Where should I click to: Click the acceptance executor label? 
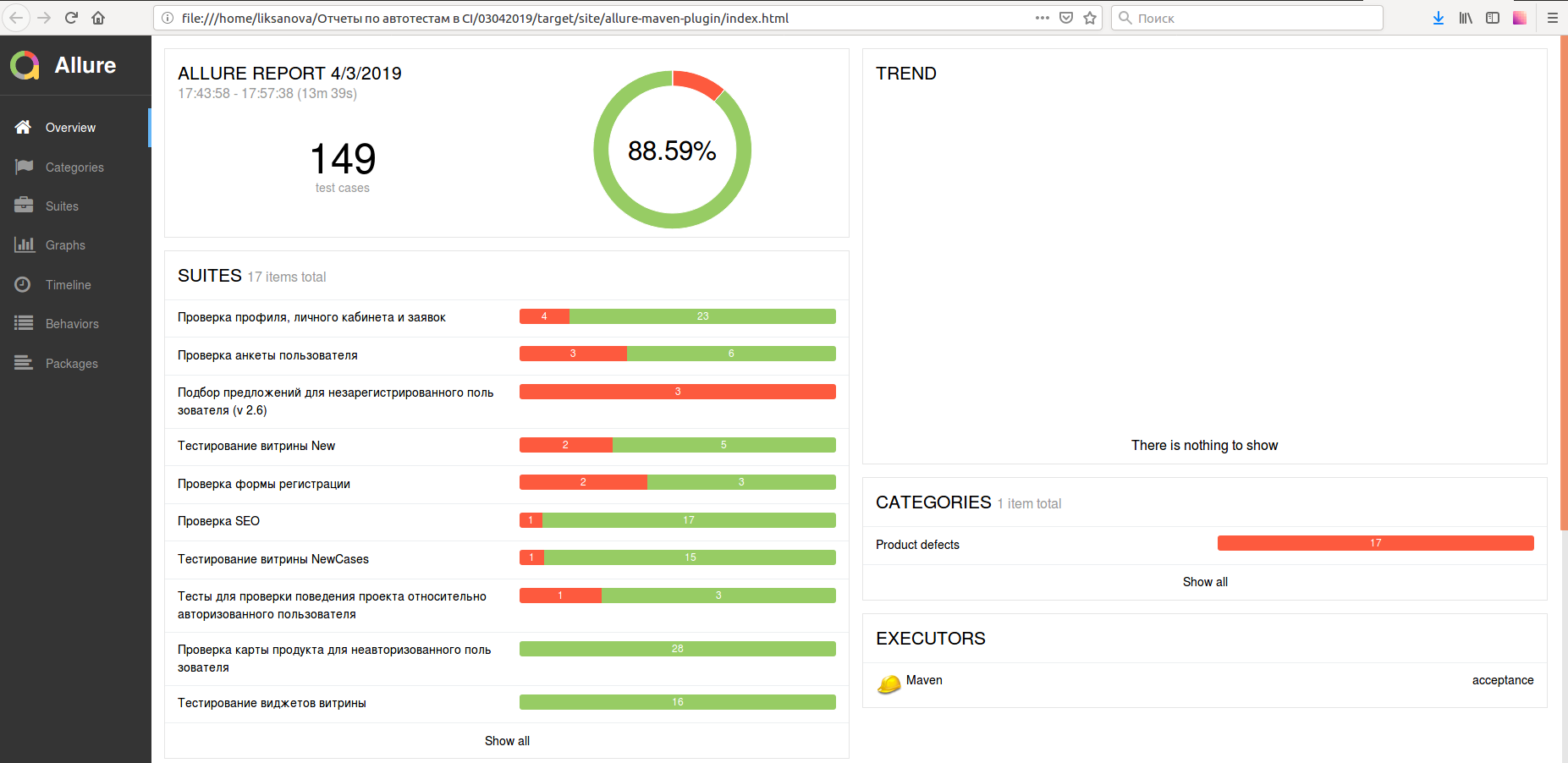pos(1503,680)
